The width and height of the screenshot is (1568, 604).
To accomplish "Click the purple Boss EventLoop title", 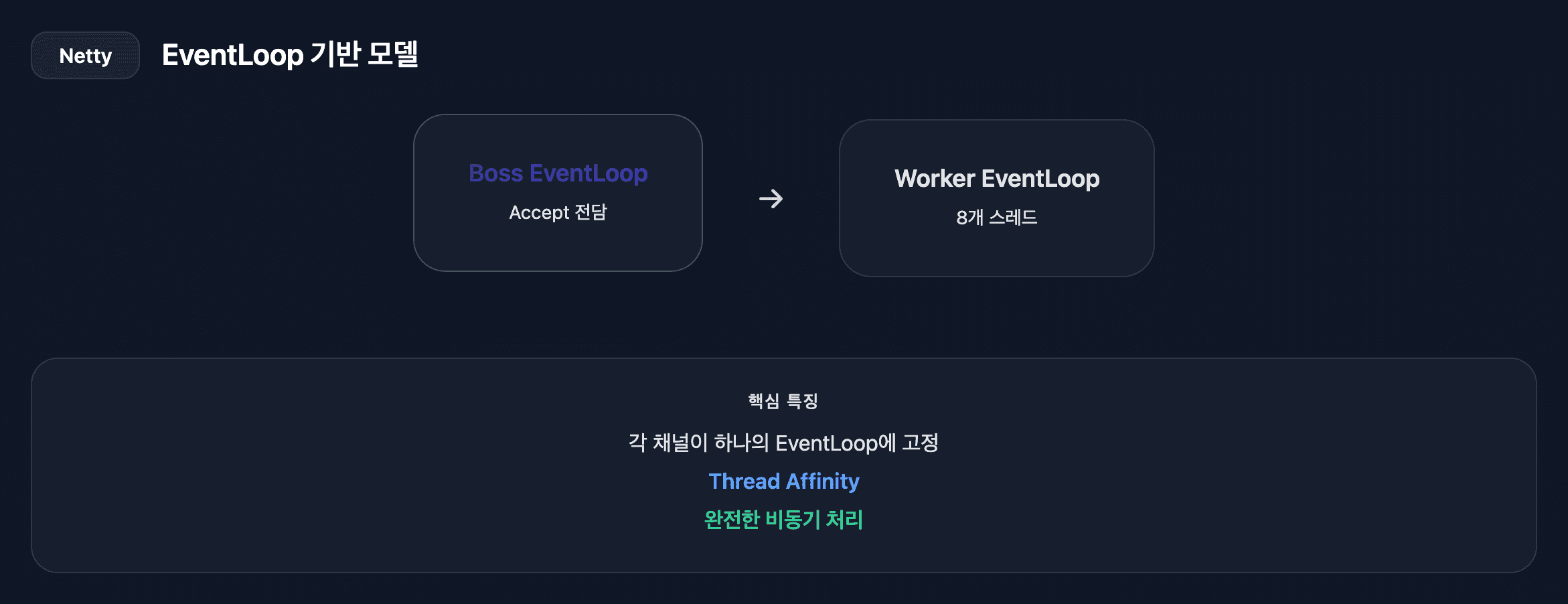I will (x=558, y=173).
